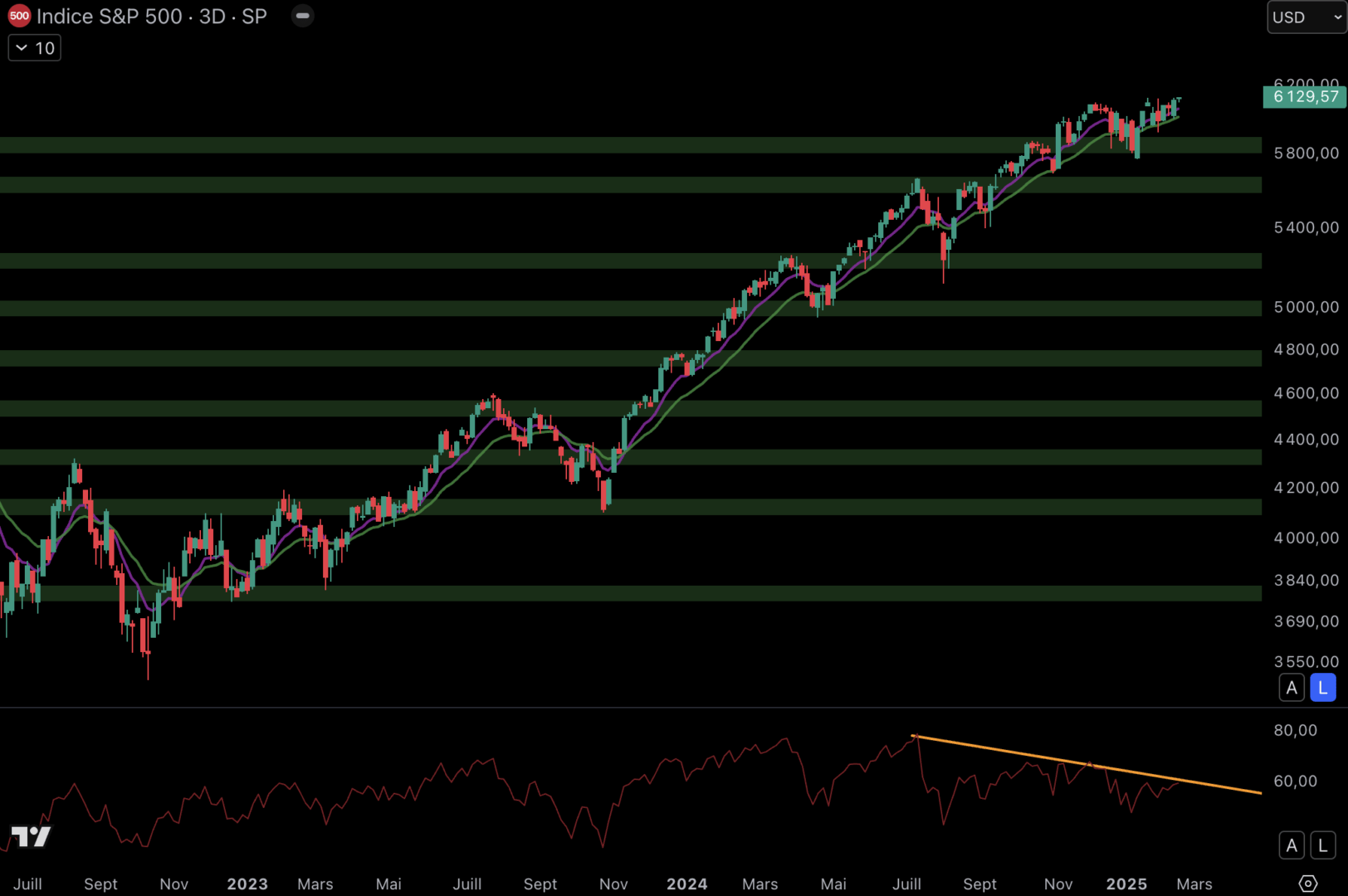The height and width of the screenshot is (896, 1348).
Task: Click the RSI 60,00 axis label
Action: (x=1296, y=781)
